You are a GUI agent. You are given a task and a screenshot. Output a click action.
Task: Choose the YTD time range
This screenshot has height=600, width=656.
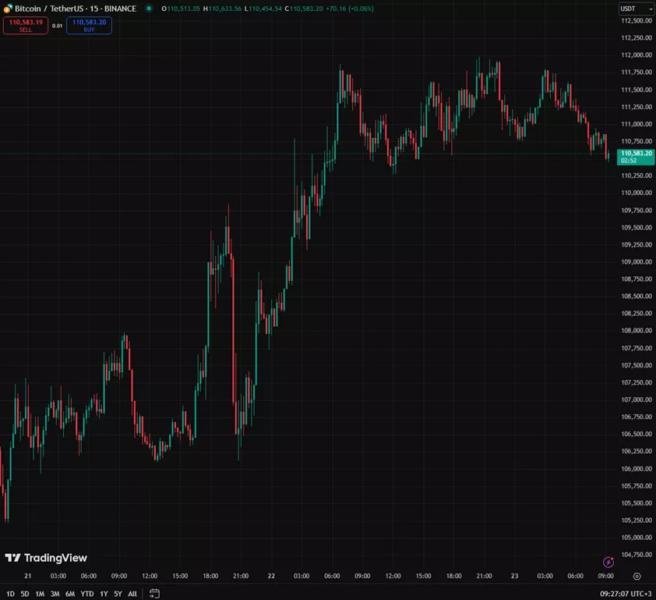[x=86, y=593]
